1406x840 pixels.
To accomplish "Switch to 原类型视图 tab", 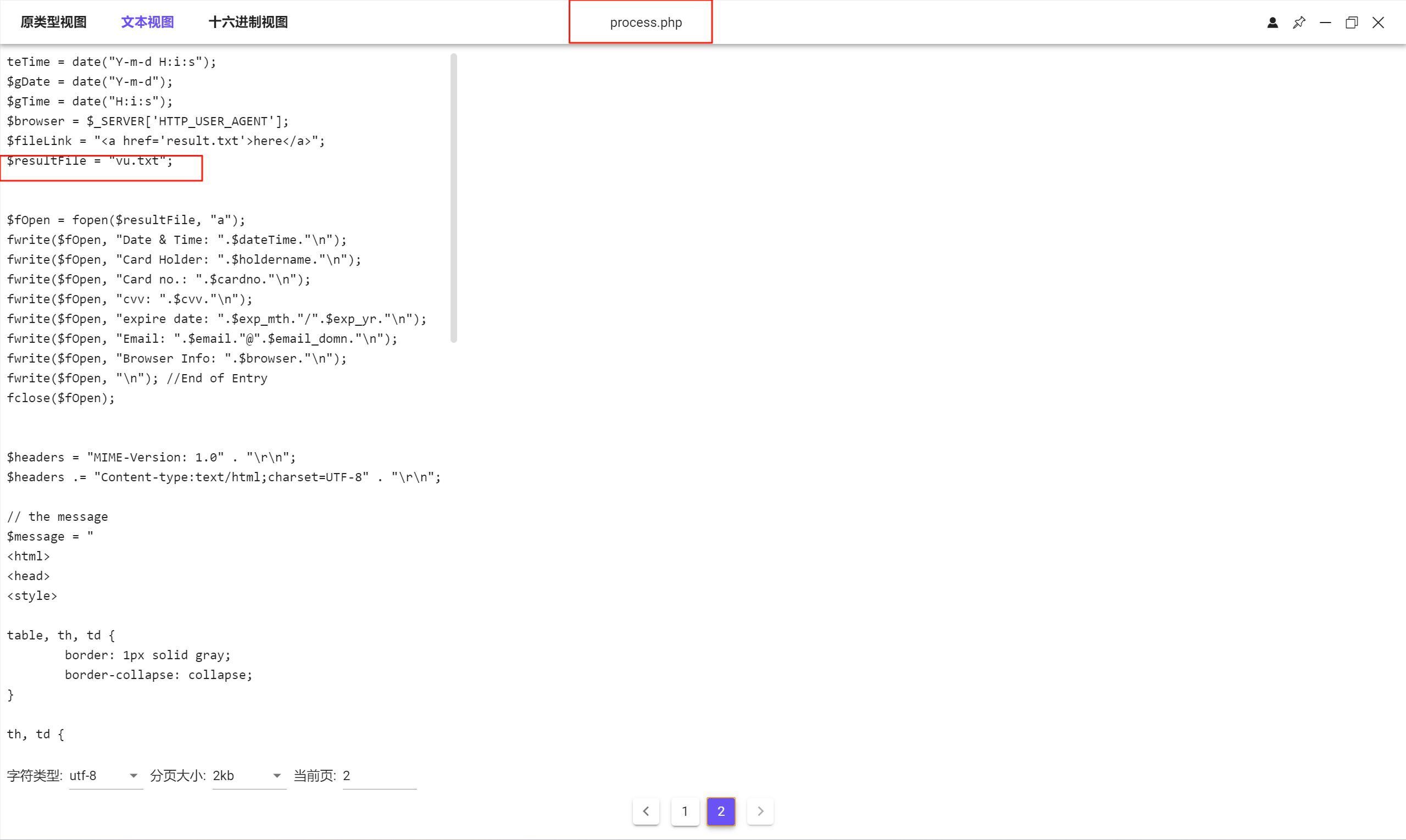I will point(53,22).
